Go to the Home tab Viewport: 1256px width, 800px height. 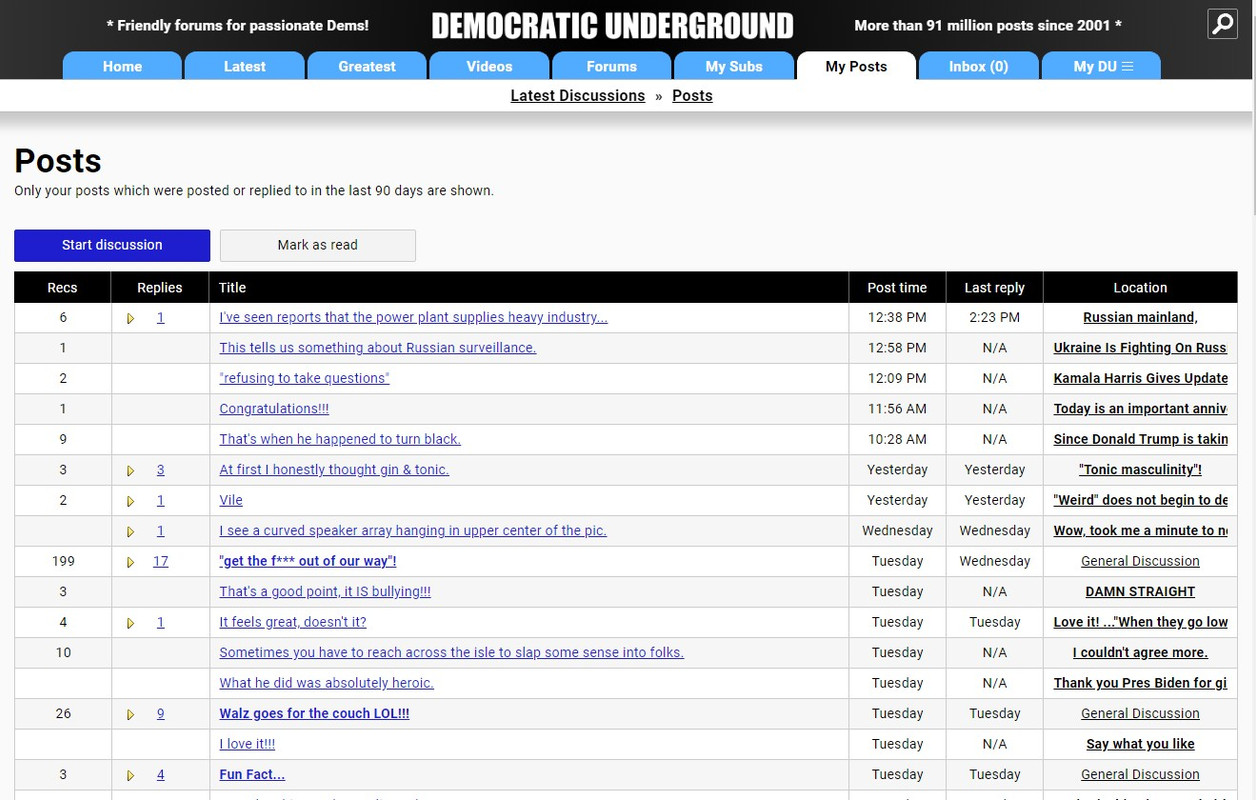[x=122, y=66]
